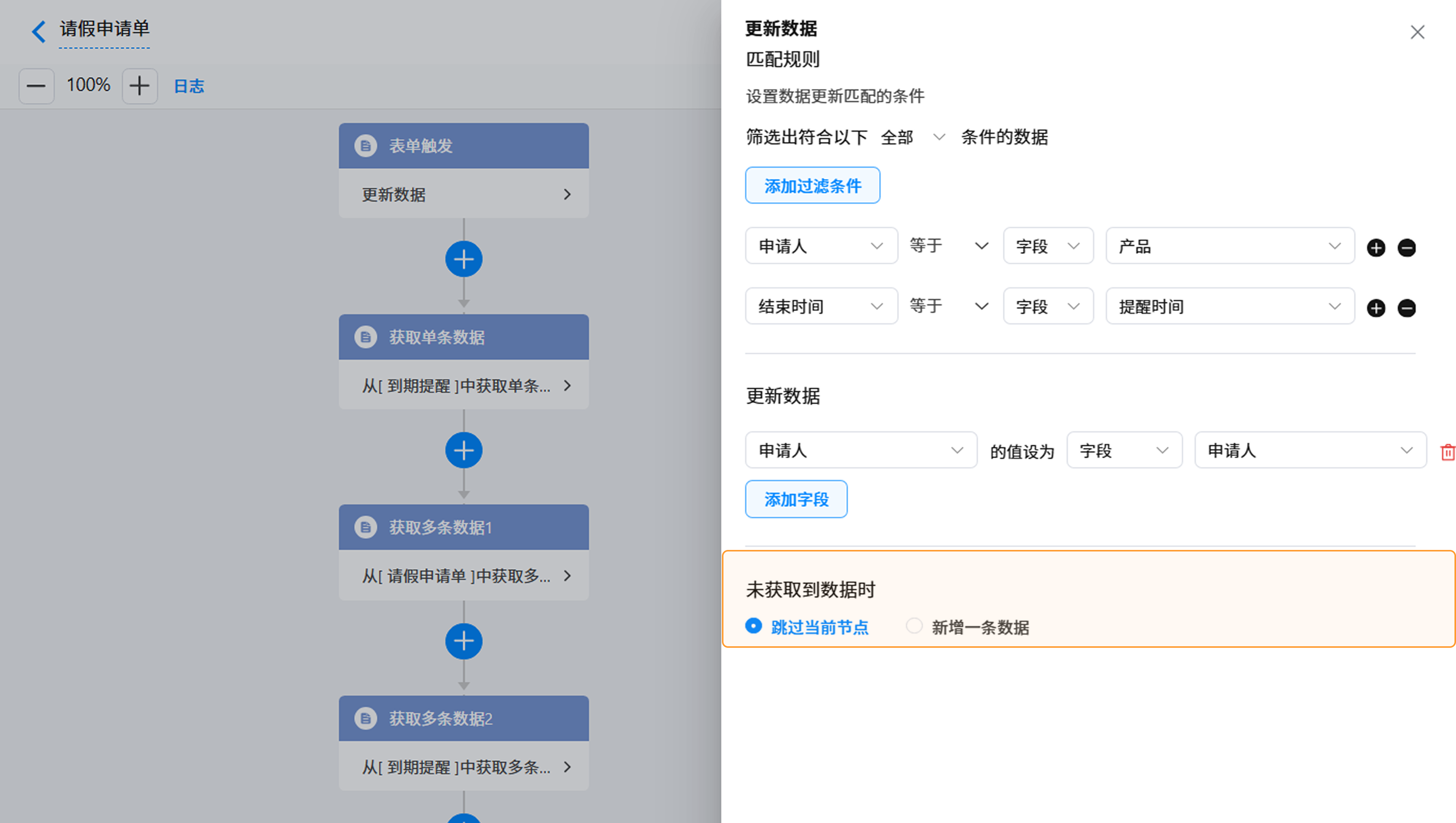Select the 表单触发 node header
This screenshot has width=1456, height=823.
click(x=463, y=146)
